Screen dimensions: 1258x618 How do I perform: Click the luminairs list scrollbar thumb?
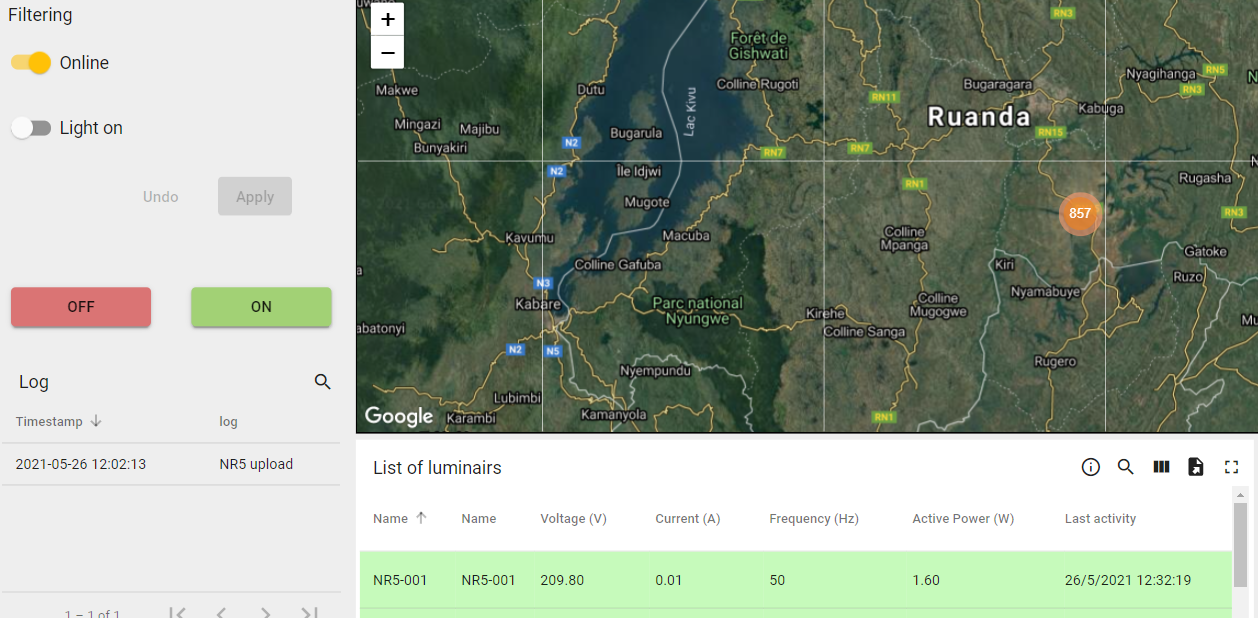(1240, 545)
